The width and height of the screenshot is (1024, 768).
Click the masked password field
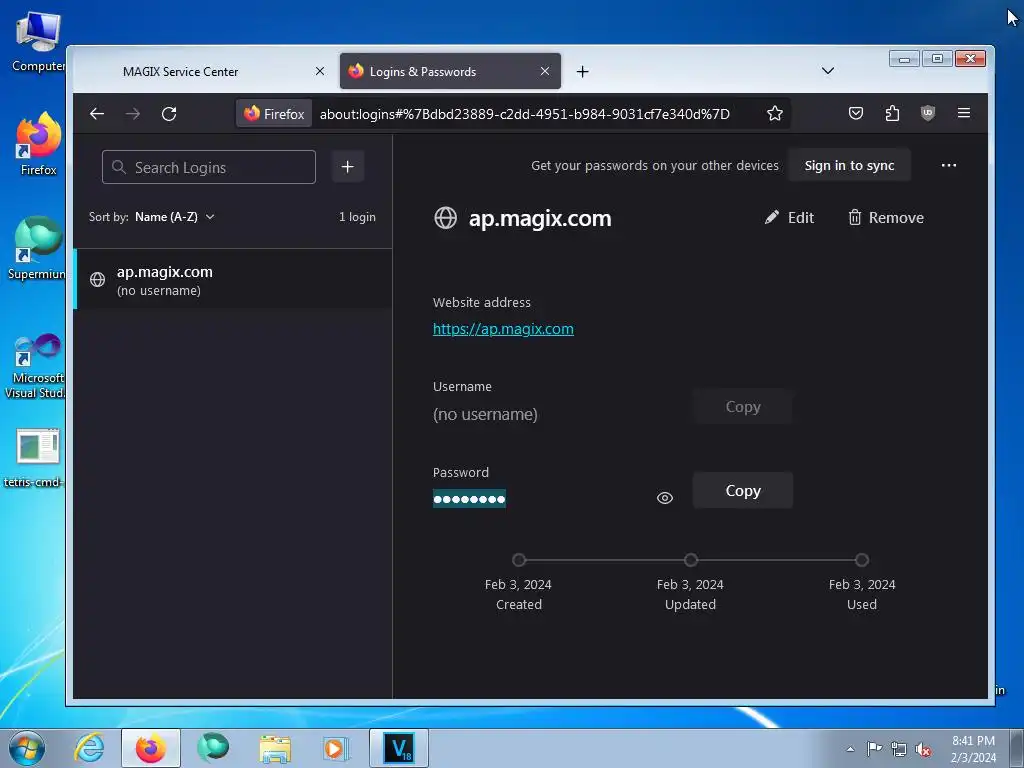tap(469, 499)
